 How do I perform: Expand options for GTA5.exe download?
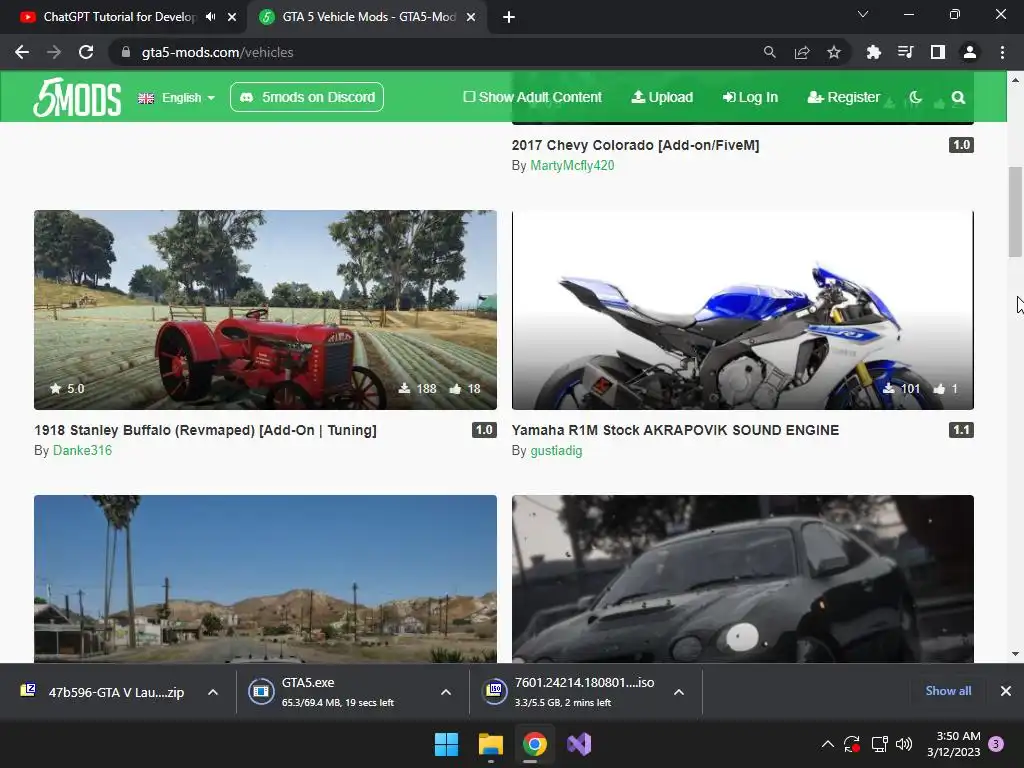[446, 692]
